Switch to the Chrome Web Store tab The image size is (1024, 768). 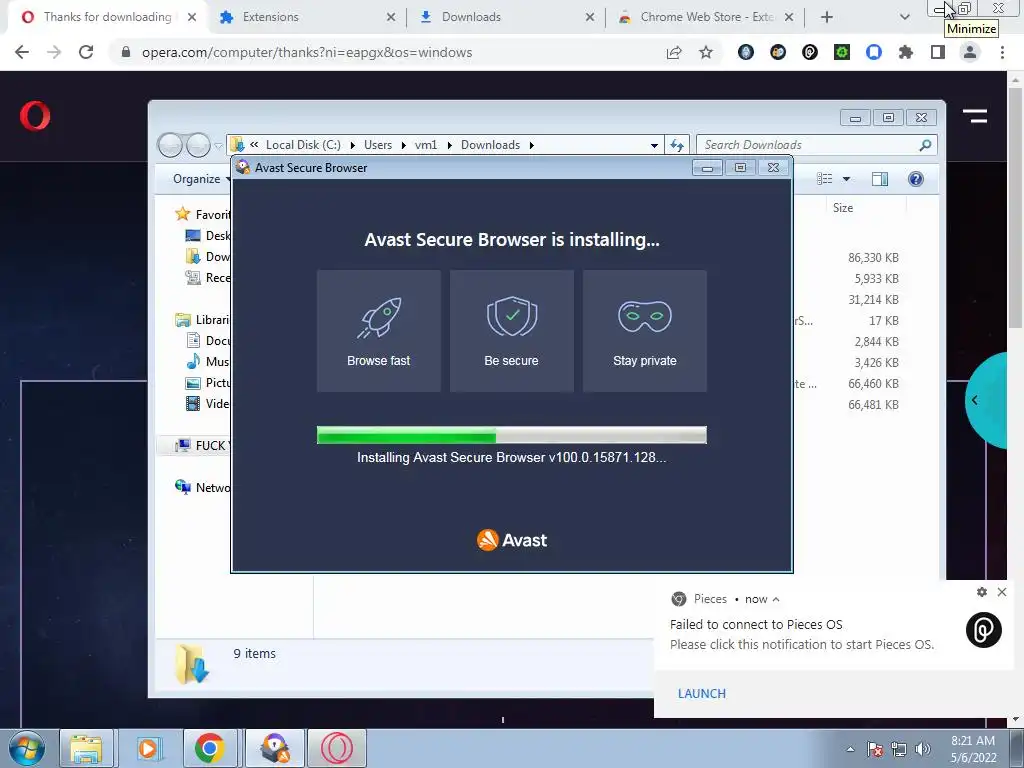(x=707, y=17)
